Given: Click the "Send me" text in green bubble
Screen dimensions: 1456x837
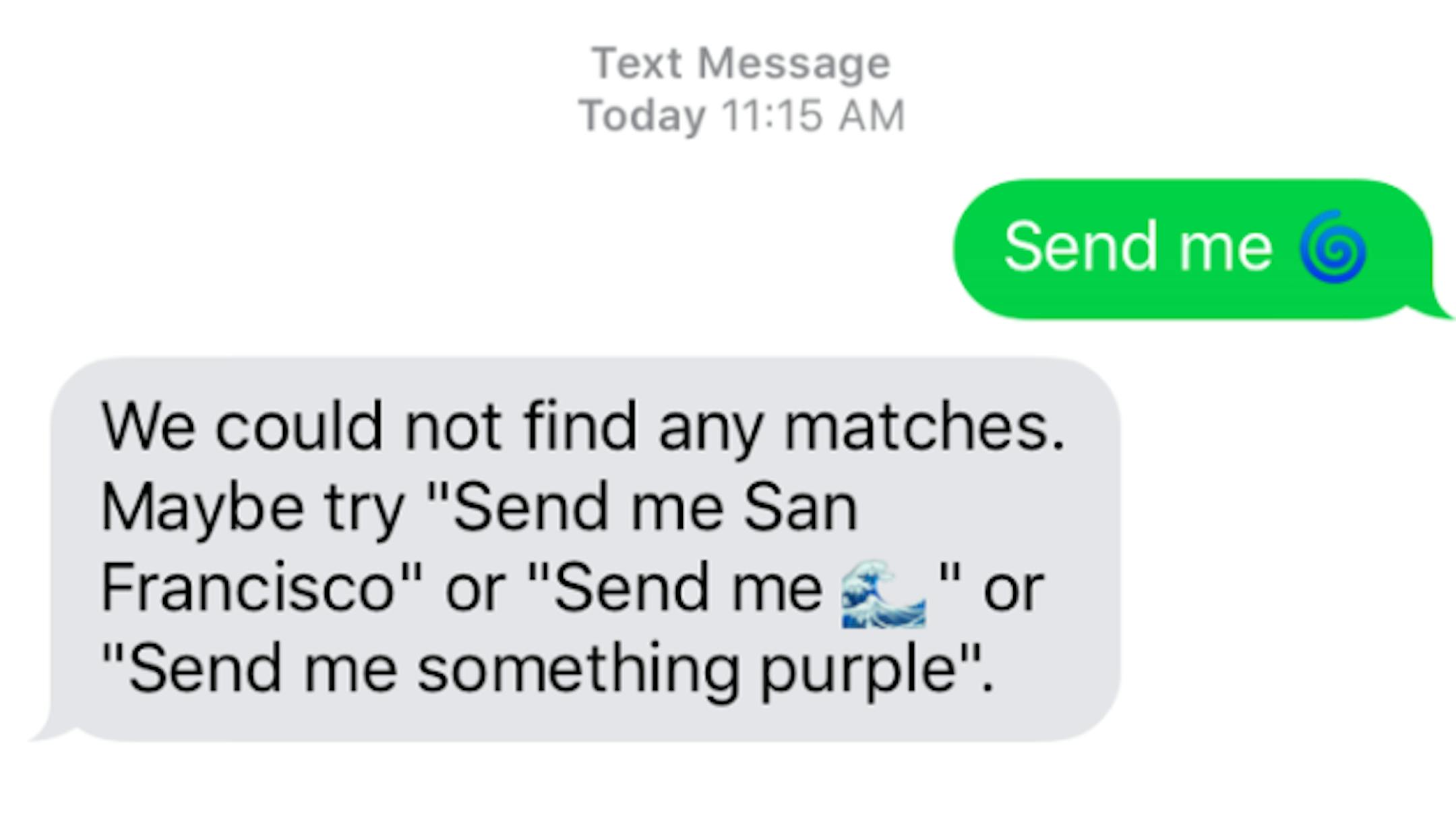Looking at the screenshot, I should tap(1138, 247).
